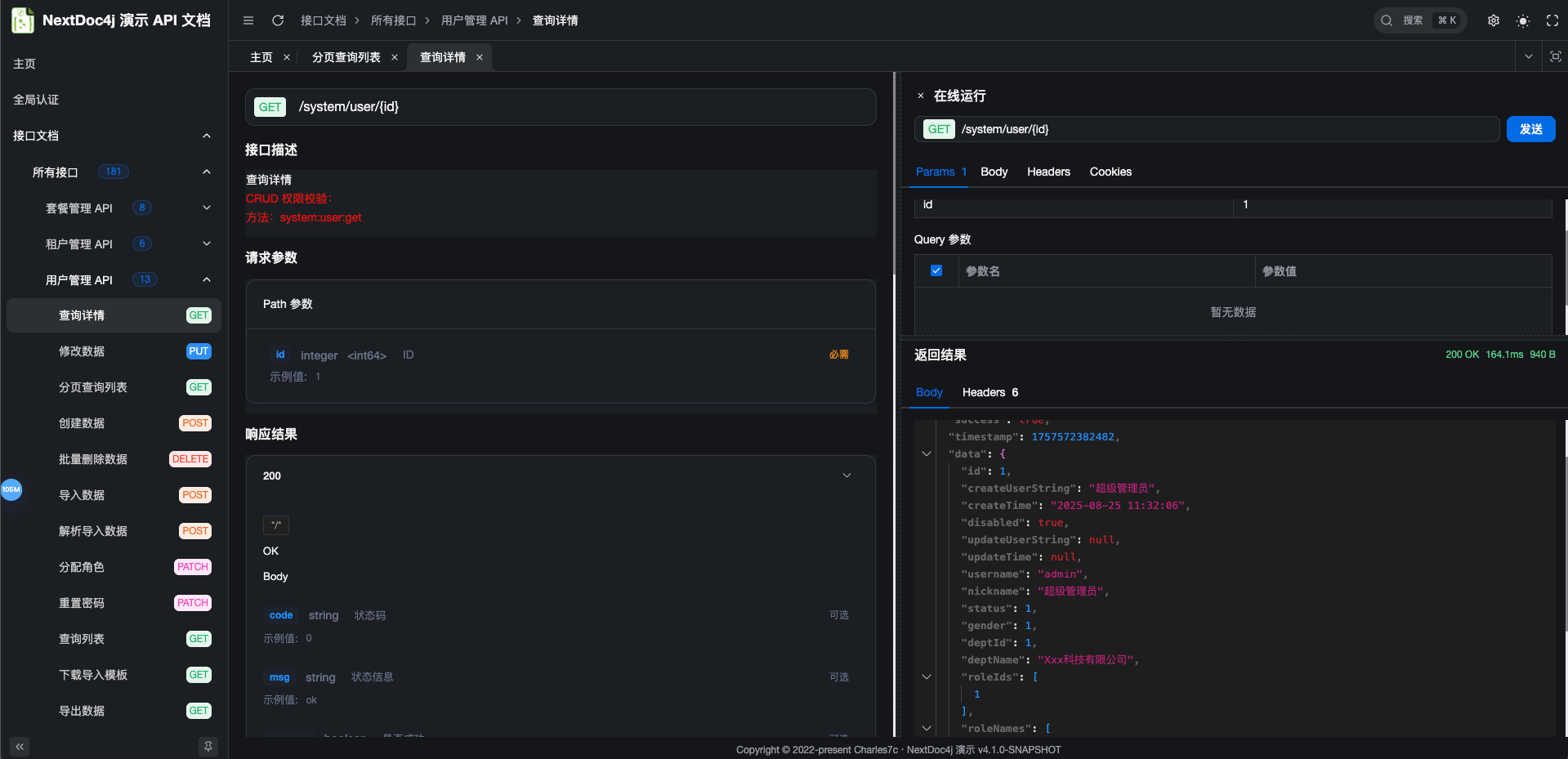This screenshot has width=1568, height=759.
Task: Click the search magnifier icon
Action: pyautogui.click(x=1387, y=20)
